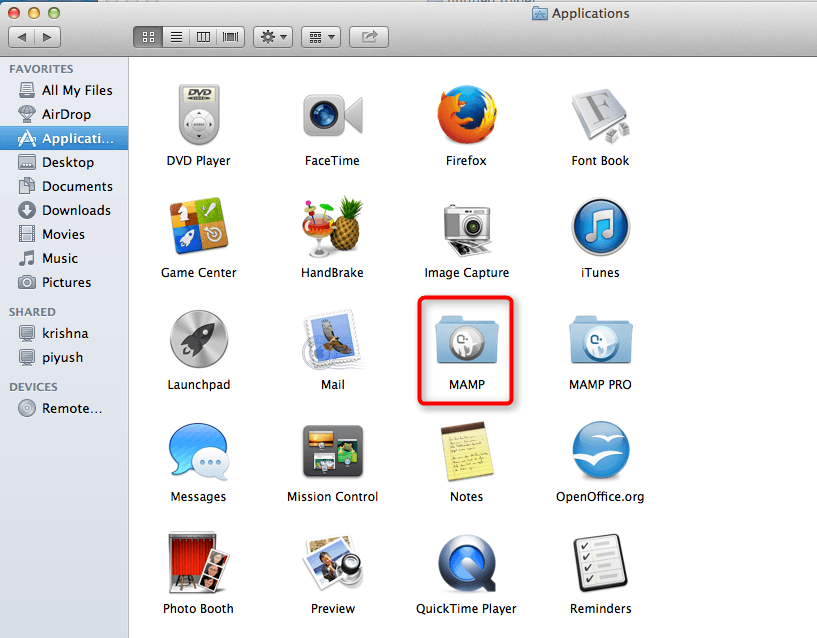Open Desktop folder in sidebar

coord(64,162)
